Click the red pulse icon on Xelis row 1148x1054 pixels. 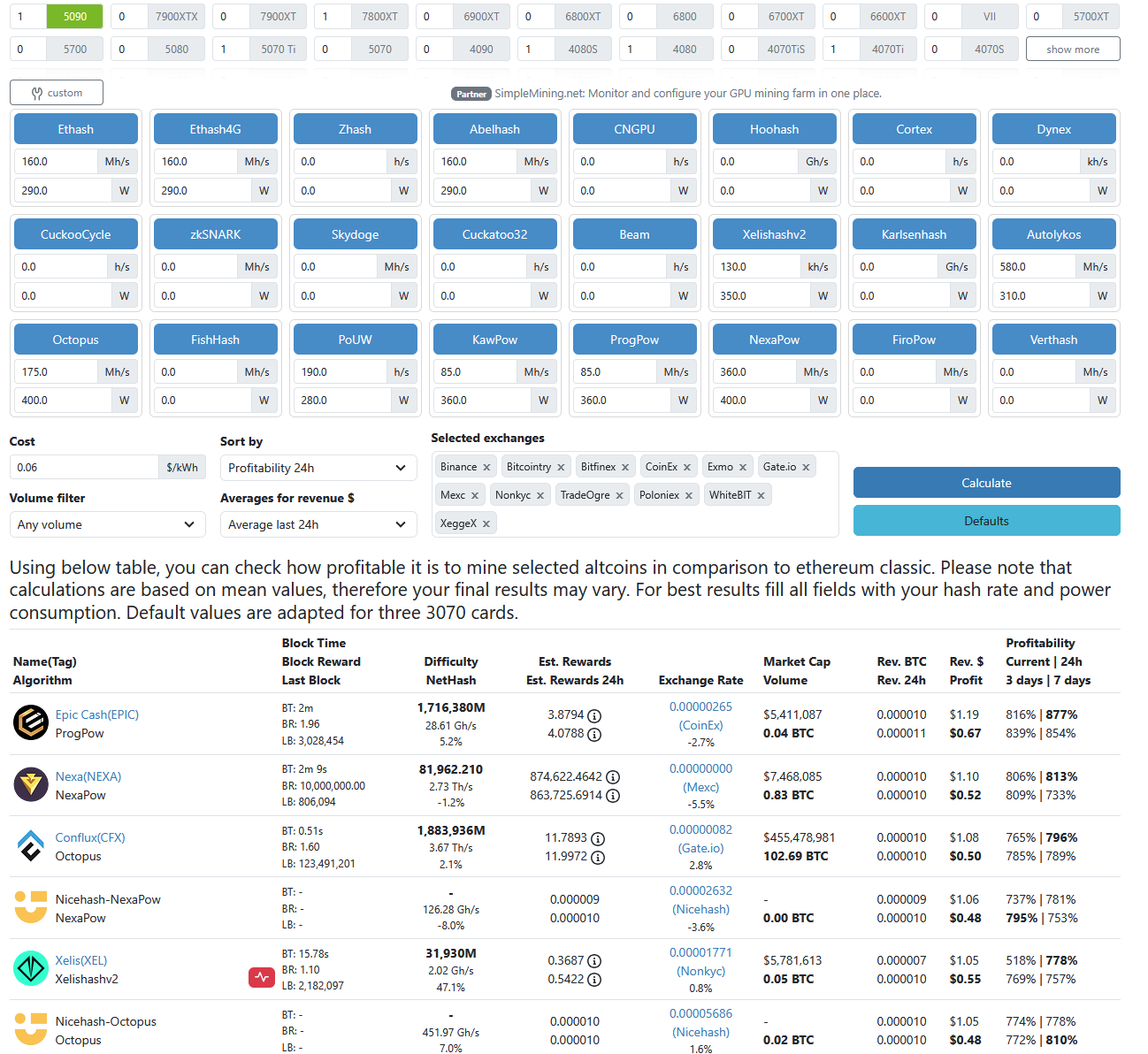(x=261, y=977)
